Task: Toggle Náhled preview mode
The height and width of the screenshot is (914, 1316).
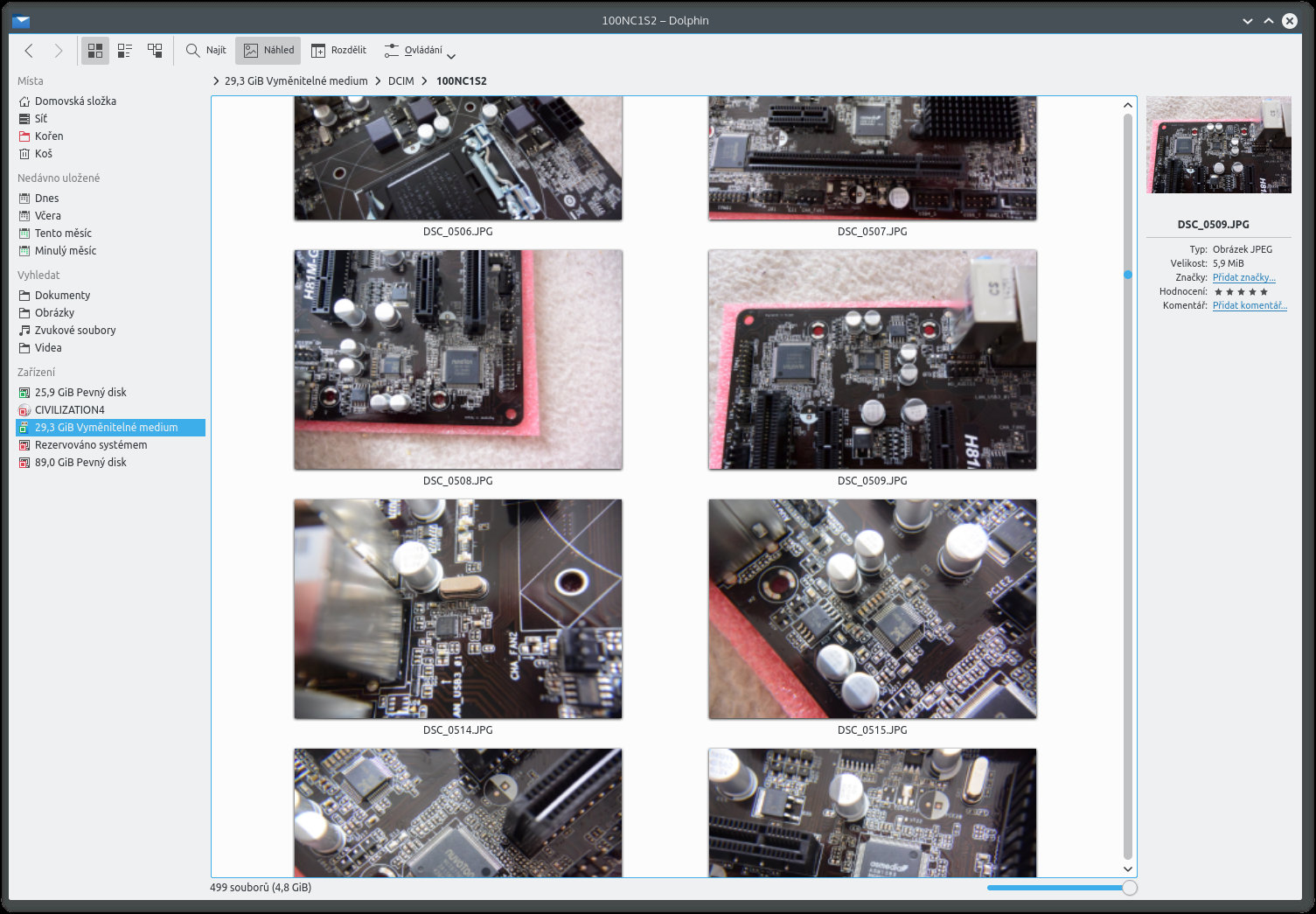Action: pyautogui.click(x=268, y=51)
